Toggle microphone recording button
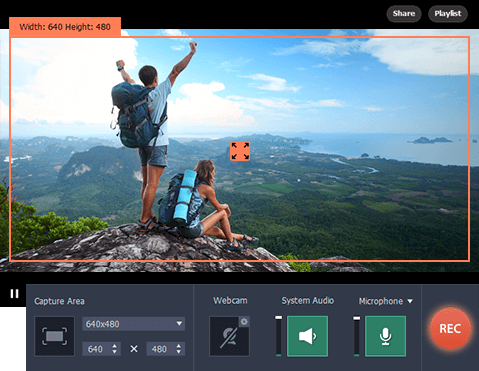Viewport: 479px width, 371px height. coord(386,336)
